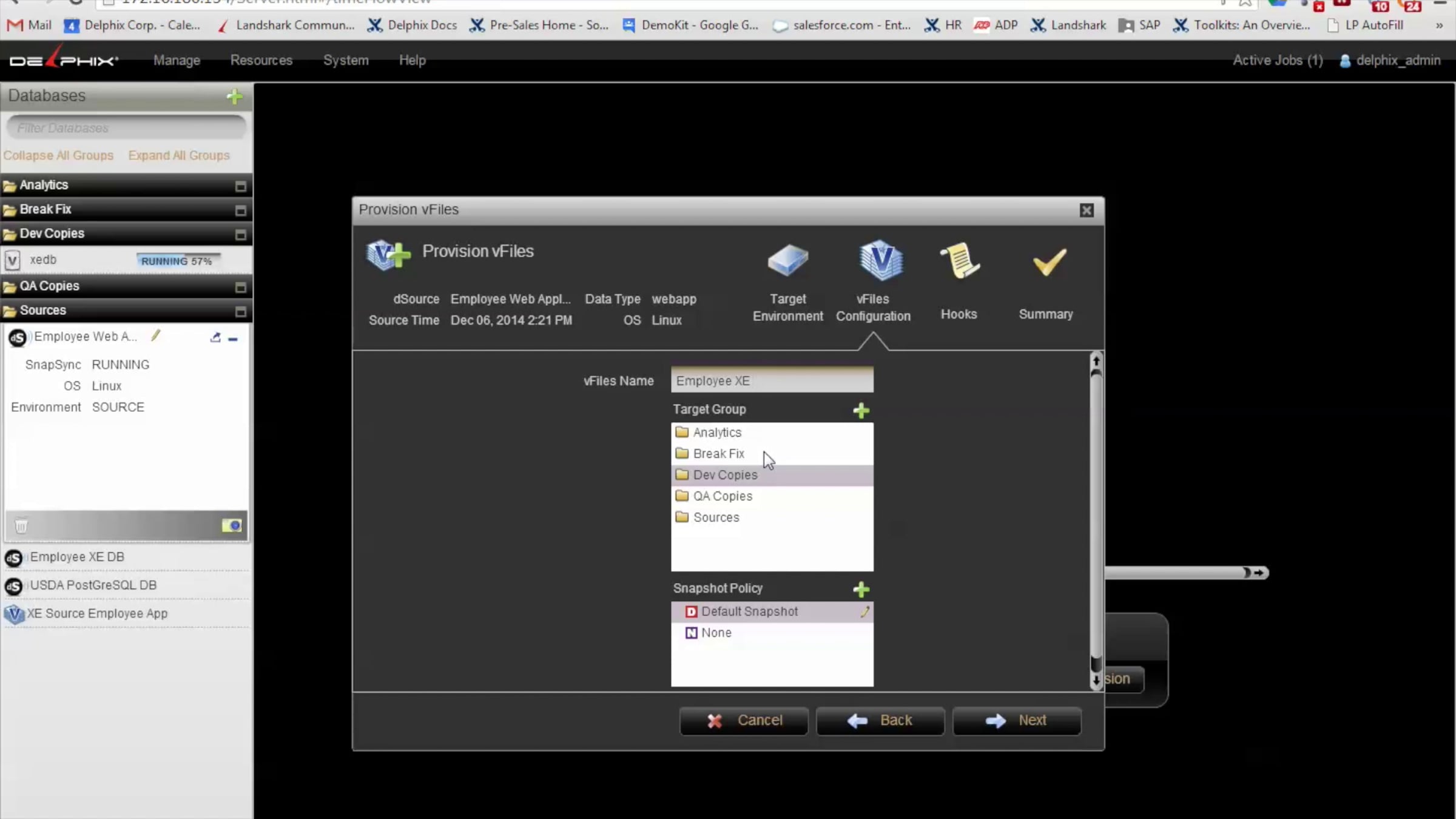
Task: Click the Delphix logo
Action: pyautogui.click(x=64, y=59)
